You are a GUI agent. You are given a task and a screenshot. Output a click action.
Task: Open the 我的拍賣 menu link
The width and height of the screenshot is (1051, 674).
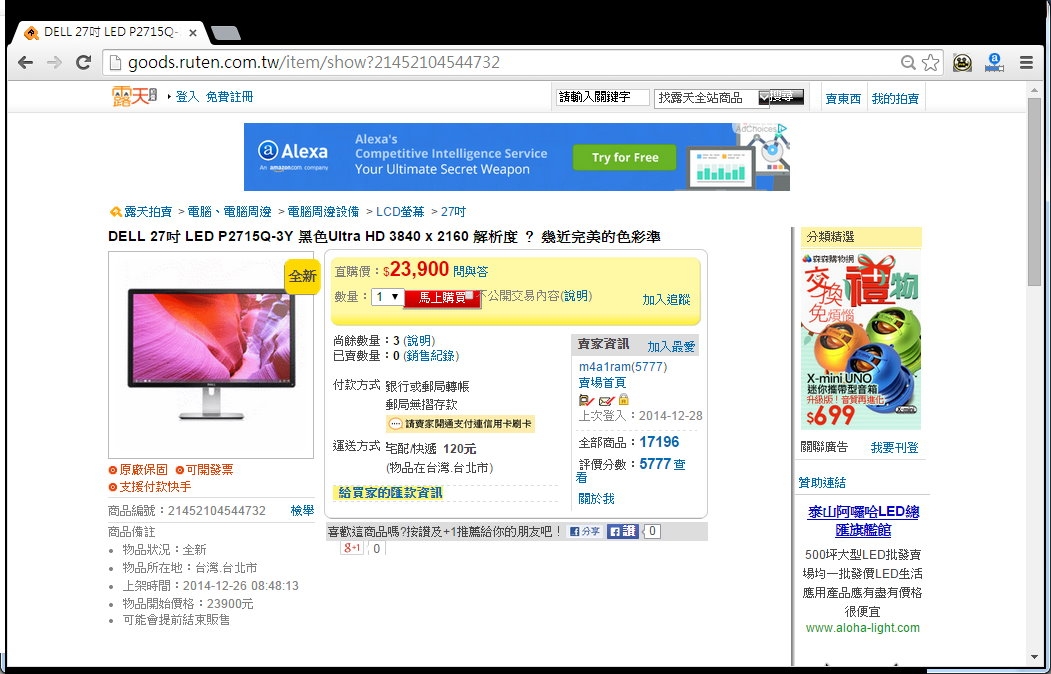pos(895,98)
